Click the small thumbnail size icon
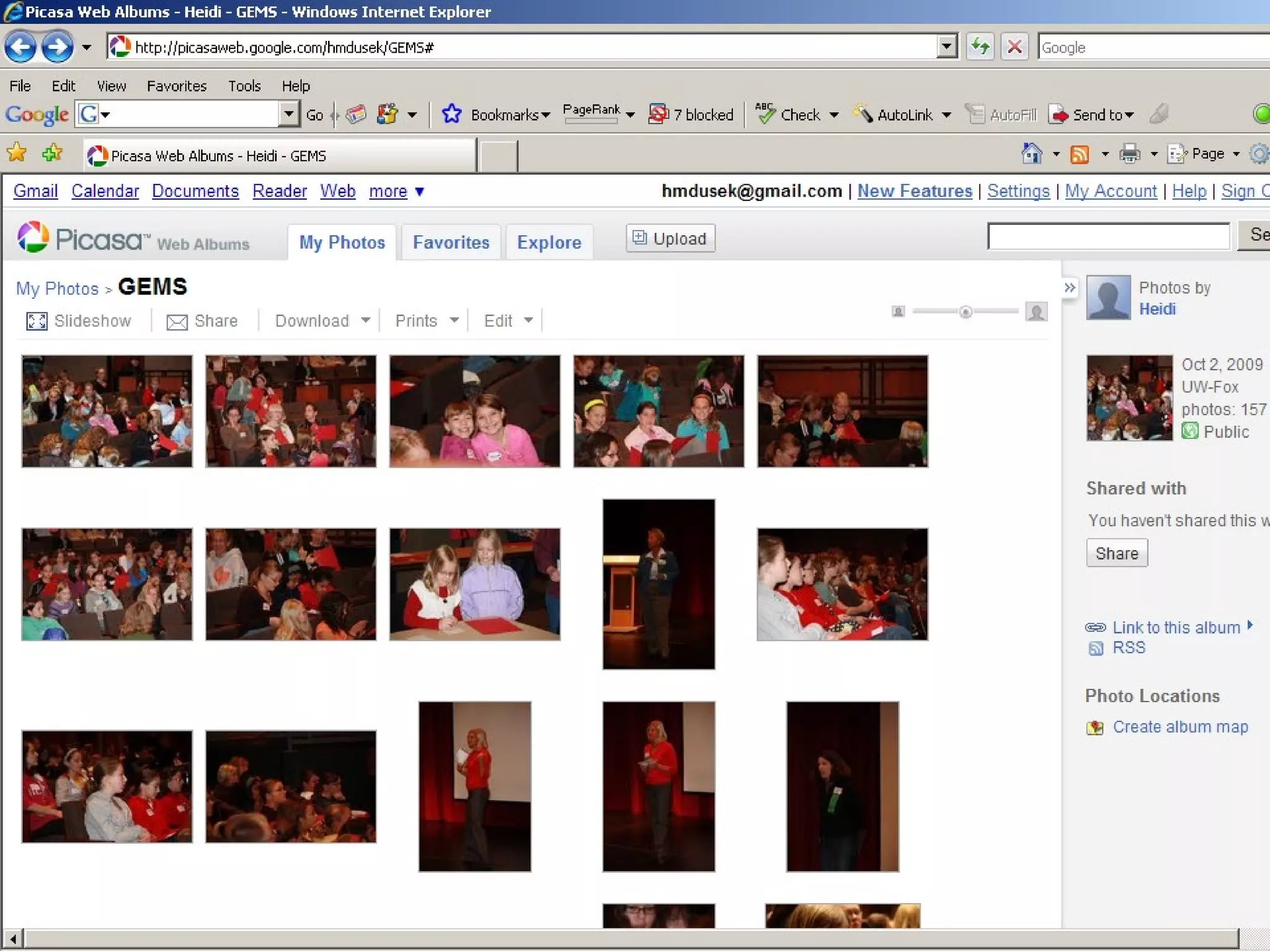 click(x=898, y=312)
